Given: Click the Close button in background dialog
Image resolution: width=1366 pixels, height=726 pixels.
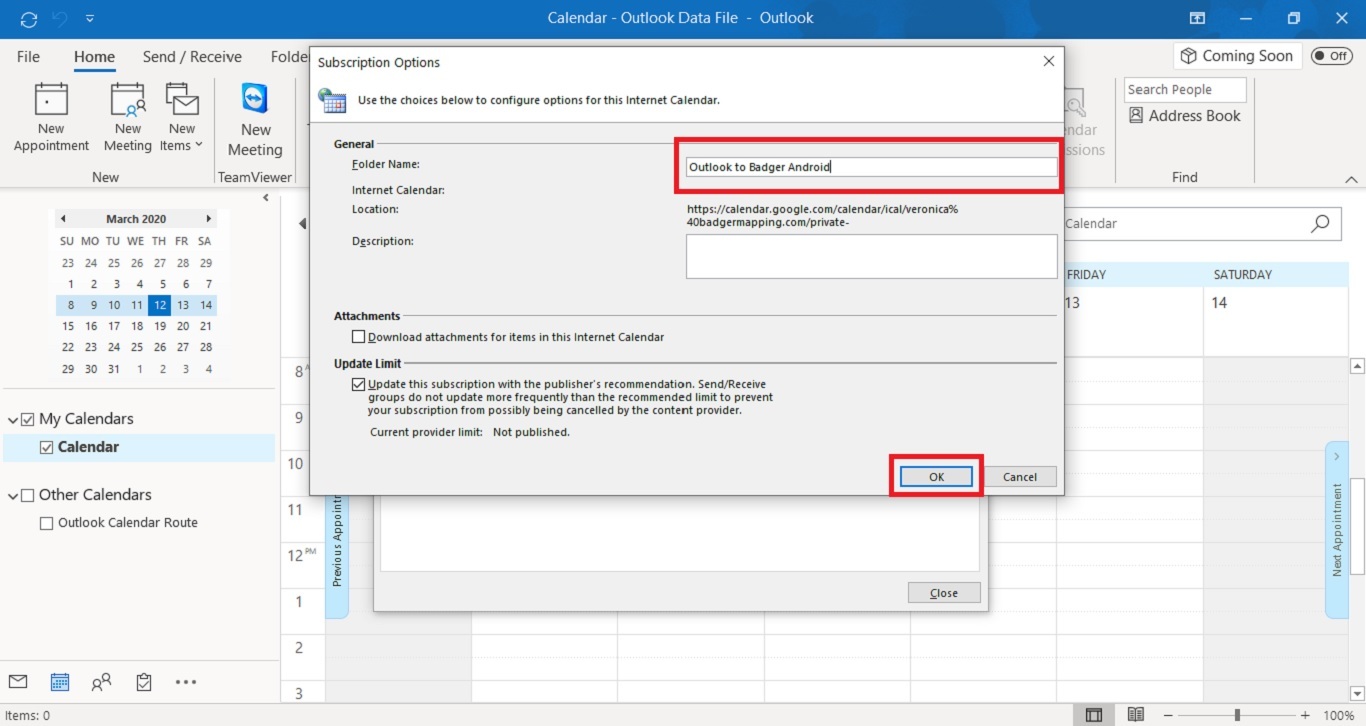Looking at the screenshot, I should pyautogui.click(x=944, y=593).
